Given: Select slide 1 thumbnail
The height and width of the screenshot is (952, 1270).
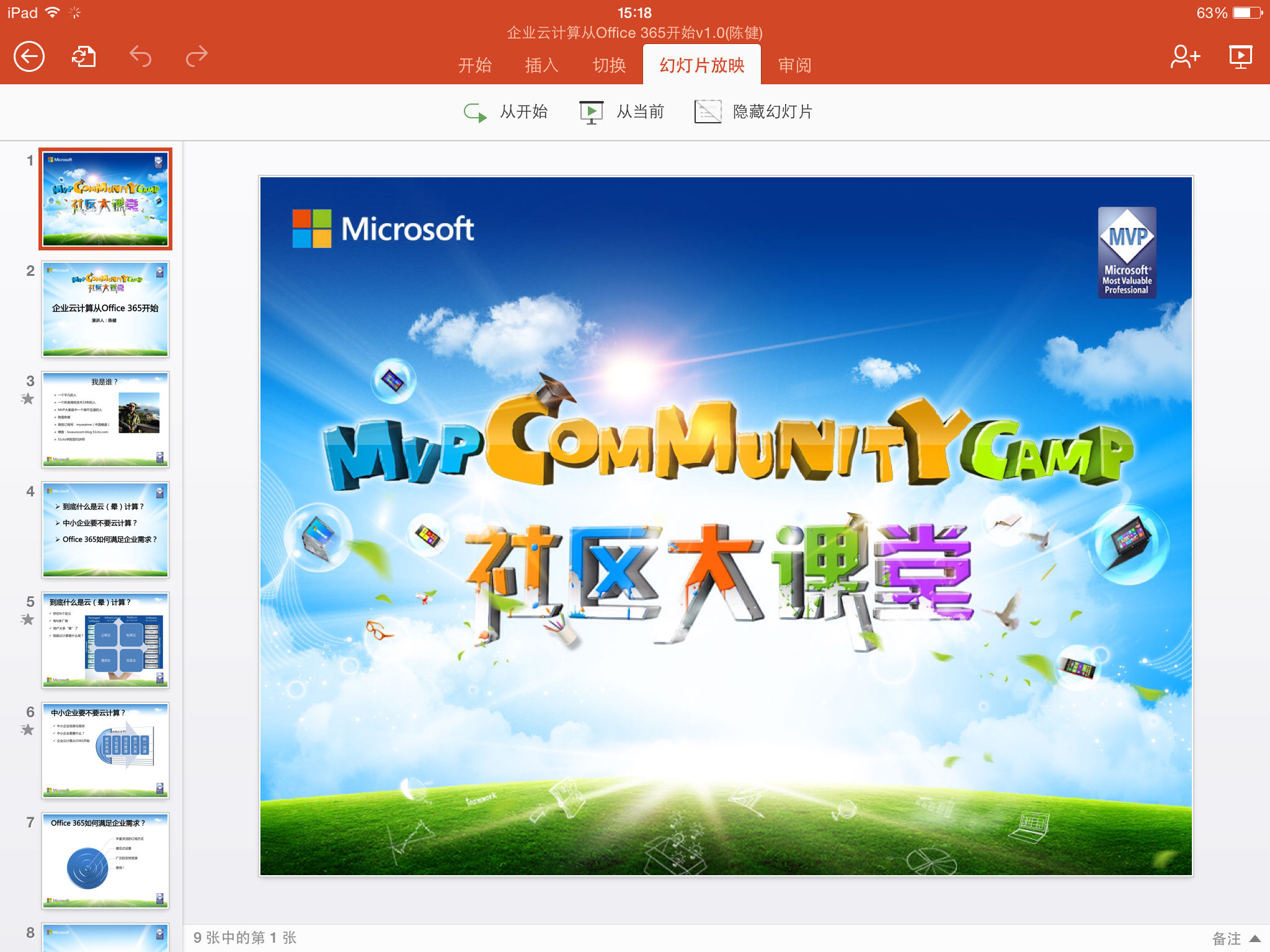Looking at the screenshot, I should click(x=105, y=199).
